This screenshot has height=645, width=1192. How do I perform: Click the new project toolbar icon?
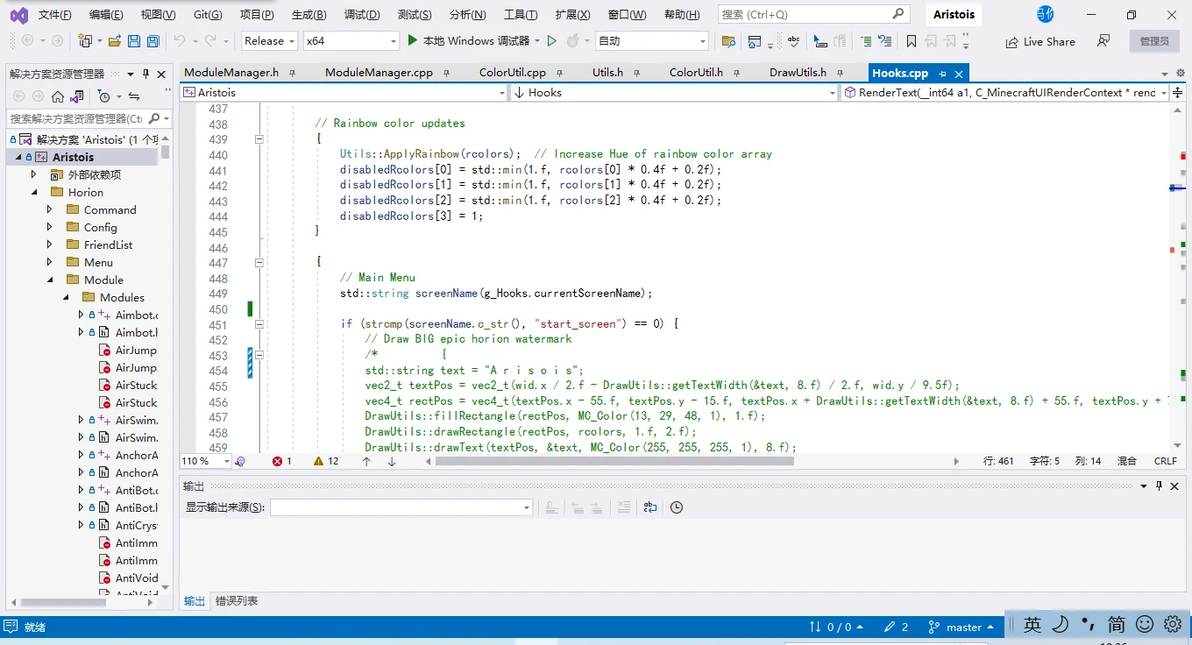point(85,41)
